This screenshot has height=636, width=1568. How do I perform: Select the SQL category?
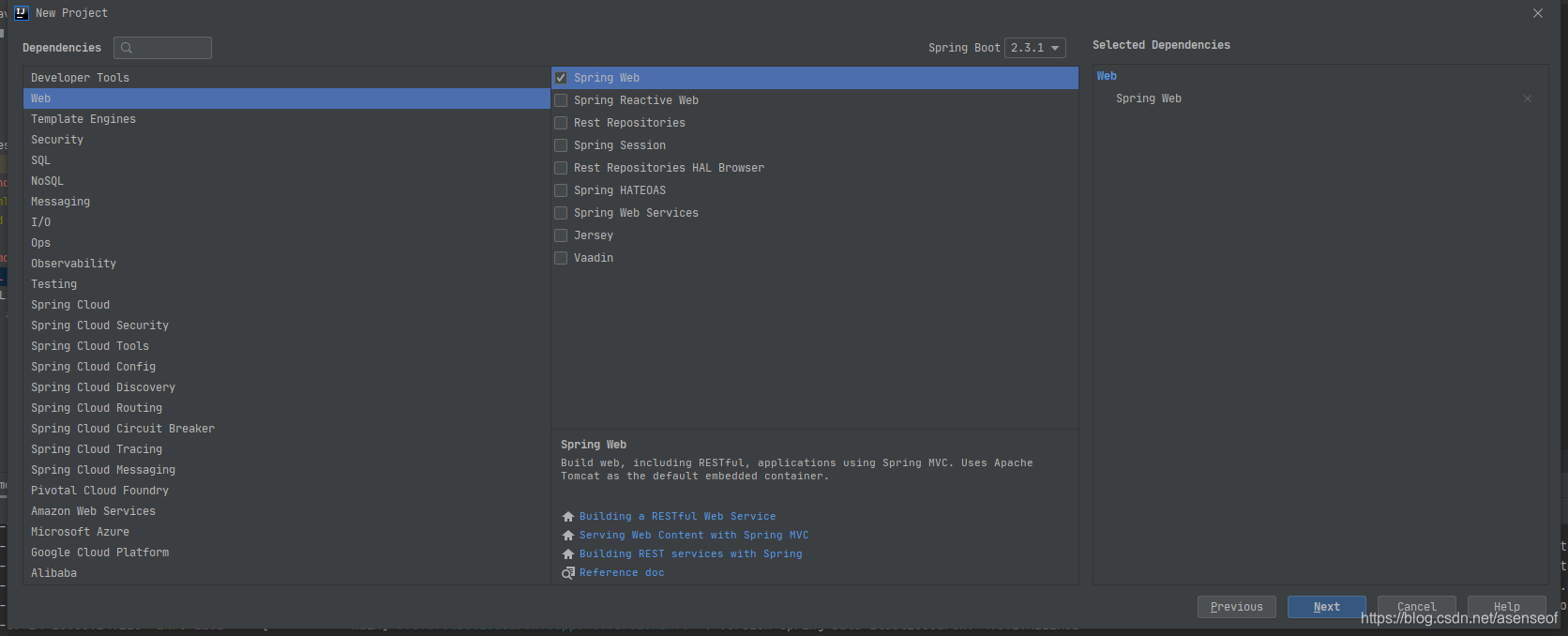[x=286, y=160]
